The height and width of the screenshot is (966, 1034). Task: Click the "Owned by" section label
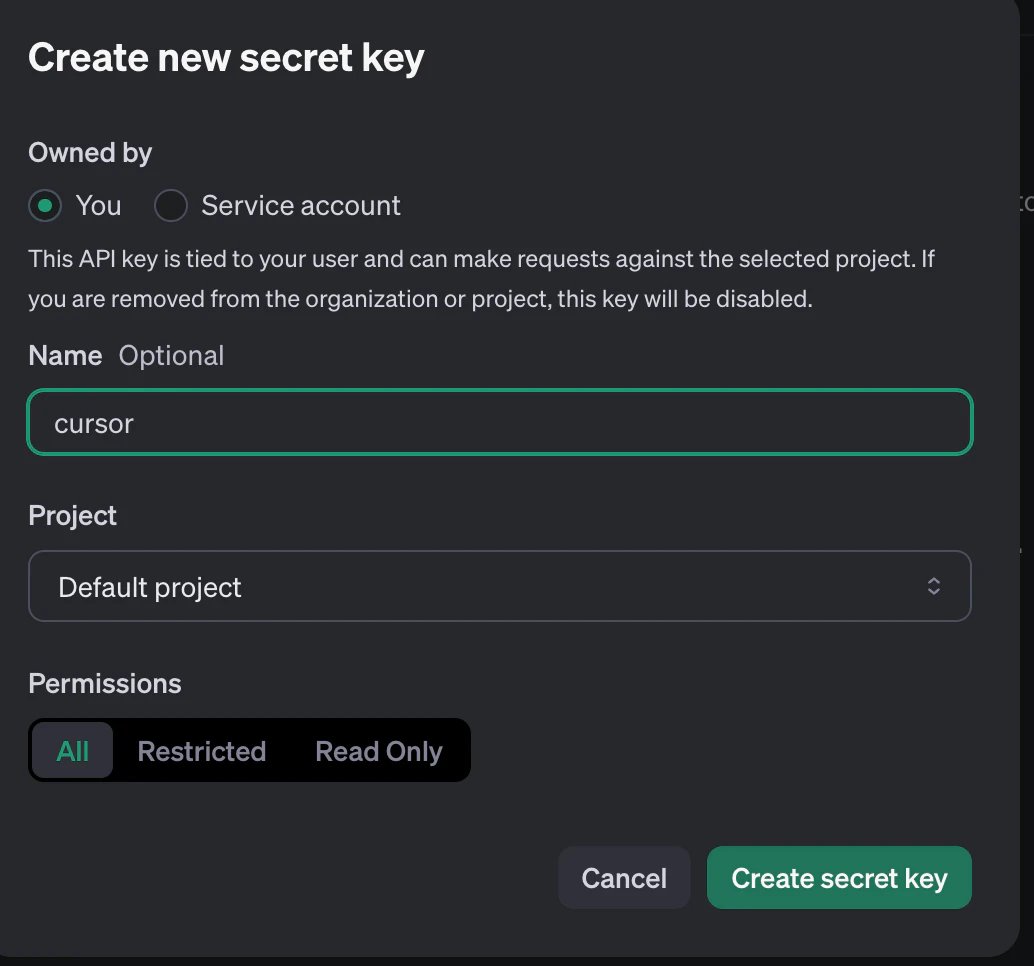pyautogui.click(x=90, y=153)
